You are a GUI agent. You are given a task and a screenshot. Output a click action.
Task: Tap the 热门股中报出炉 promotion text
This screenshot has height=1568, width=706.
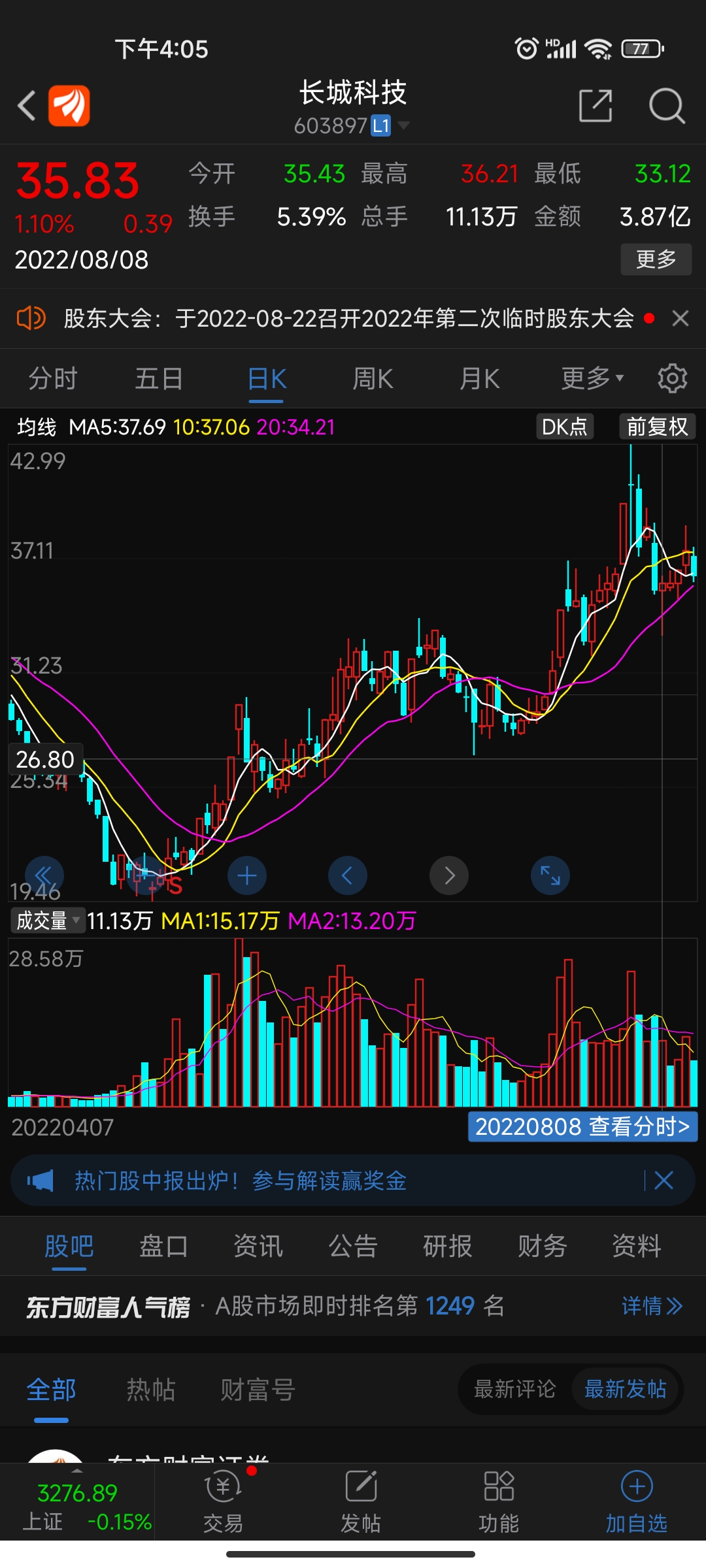(x=241, y=1181)
